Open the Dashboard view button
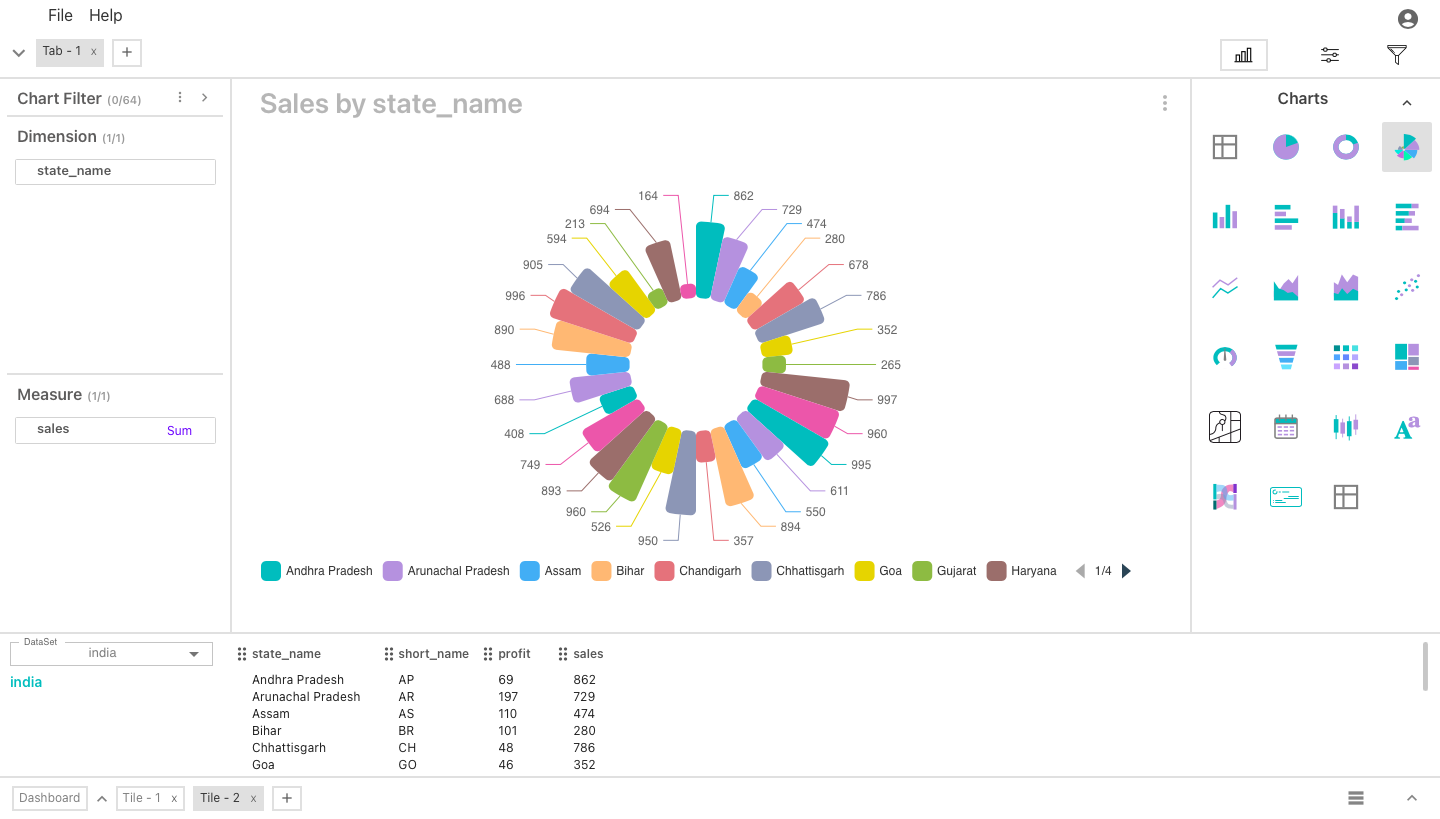This screenshot has height=819, width=1440. [49, 798]
